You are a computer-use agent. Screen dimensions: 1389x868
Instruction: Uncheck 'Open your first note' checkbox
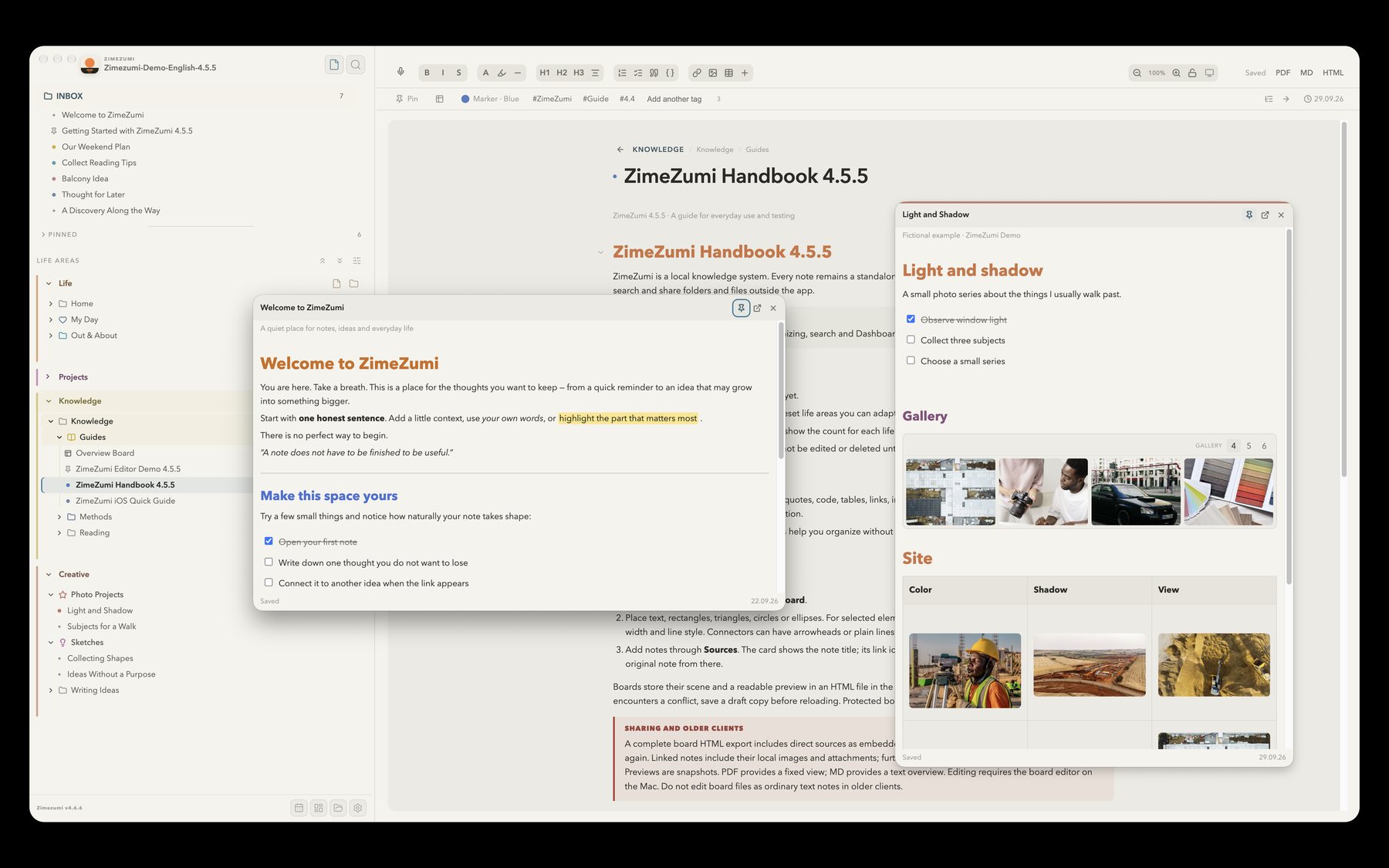(269, 541)
